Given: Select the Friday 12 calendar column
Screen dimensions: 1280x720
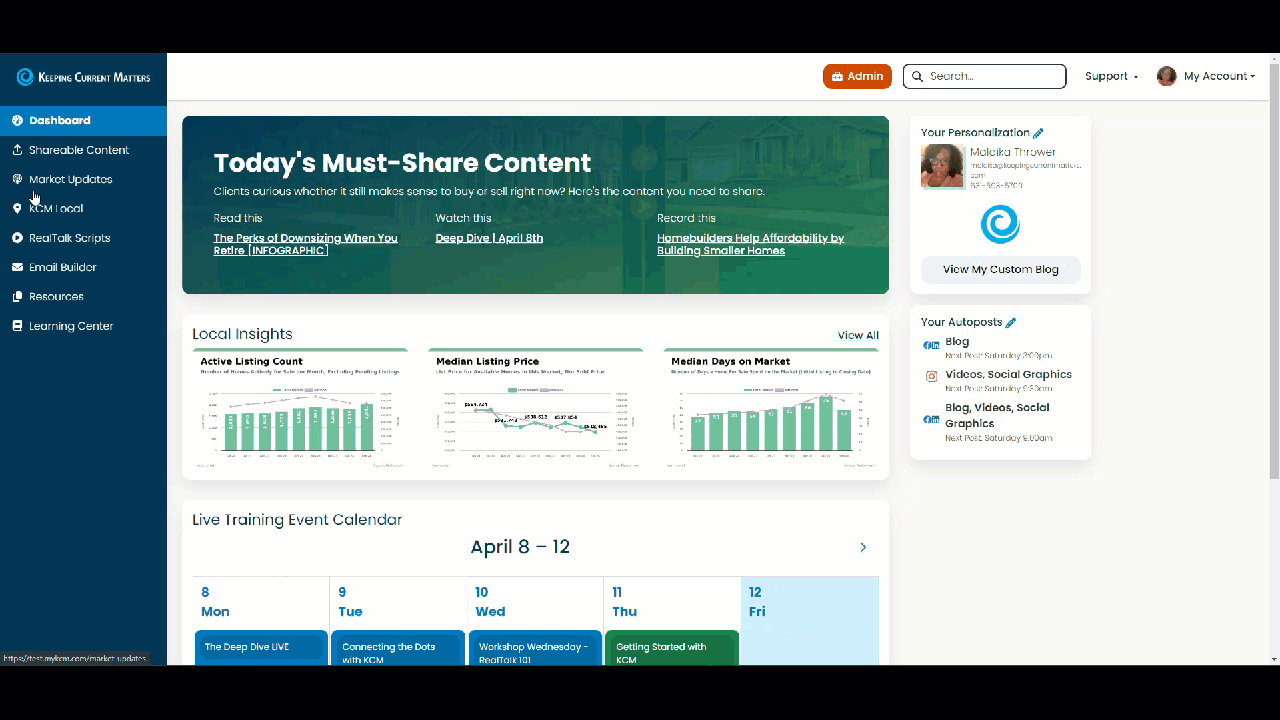Looking at the screenshot, I should tap(810, 620).
